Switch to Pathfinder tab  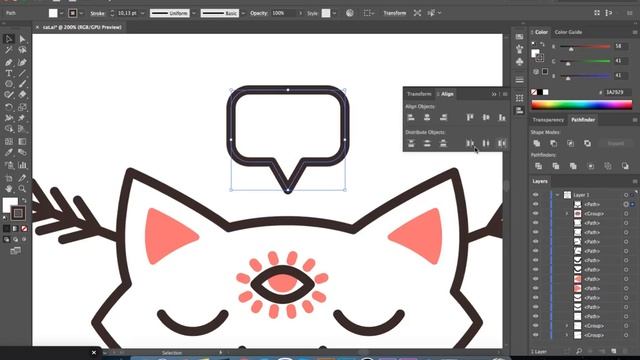pos(582,120)
